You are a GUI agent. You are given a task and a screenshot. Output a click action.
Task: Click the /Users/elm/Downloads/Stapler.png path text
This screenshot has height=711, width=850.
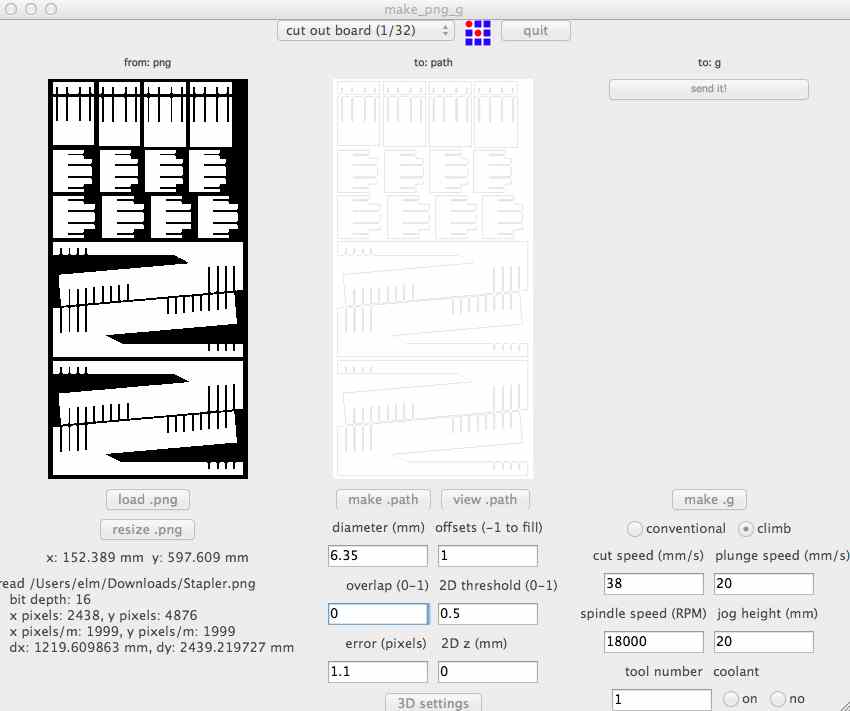pos(143,584)
